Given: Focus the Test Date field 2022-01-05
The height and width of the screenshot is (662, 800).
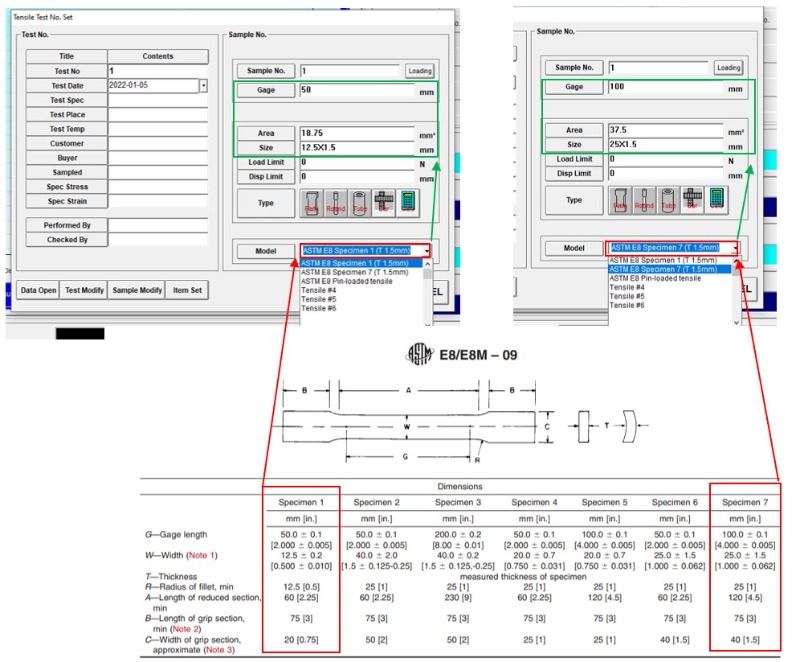Looking at the screenshot, I should click(153, 85).
